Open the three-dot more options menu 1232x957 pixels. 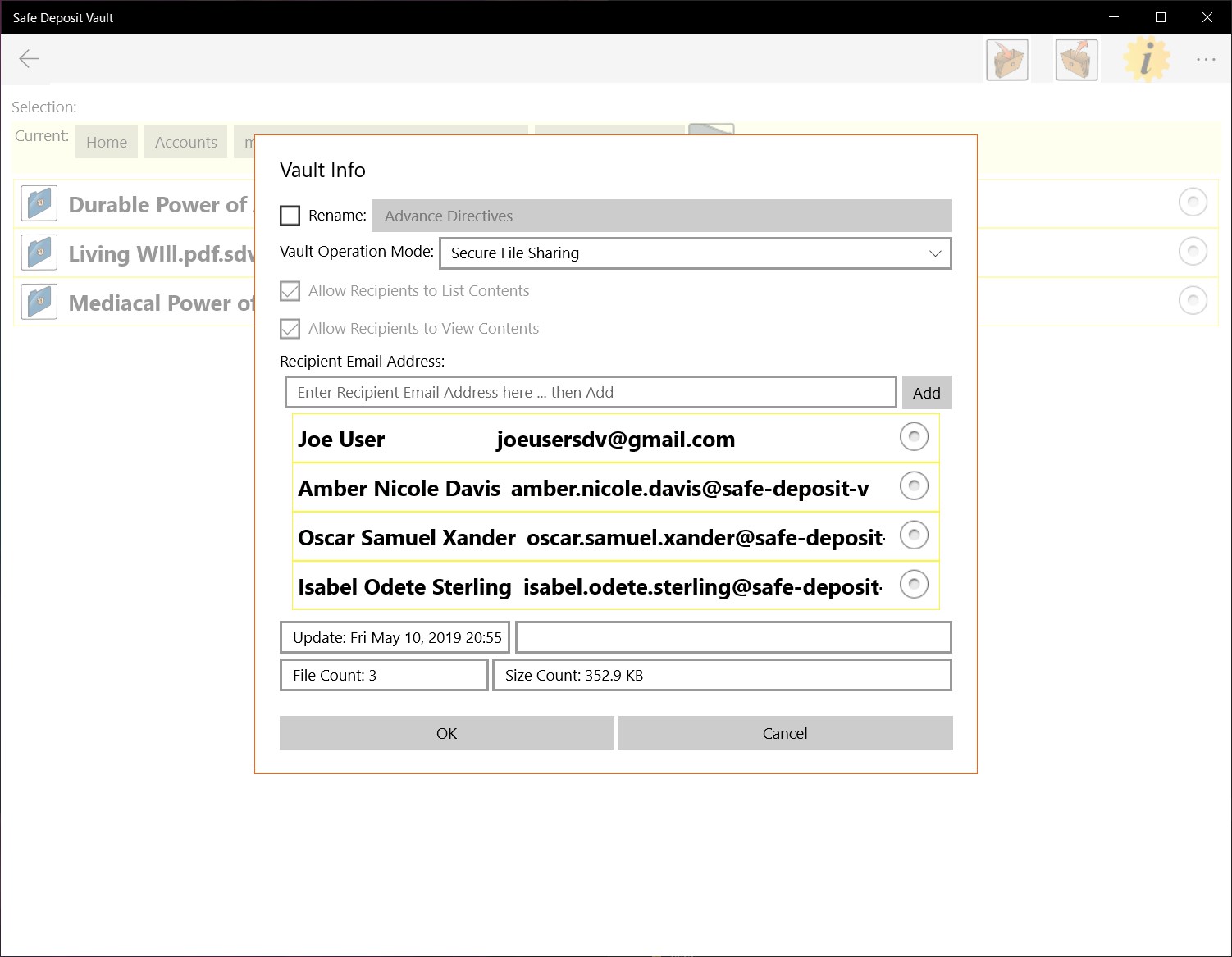(1206, 59)
